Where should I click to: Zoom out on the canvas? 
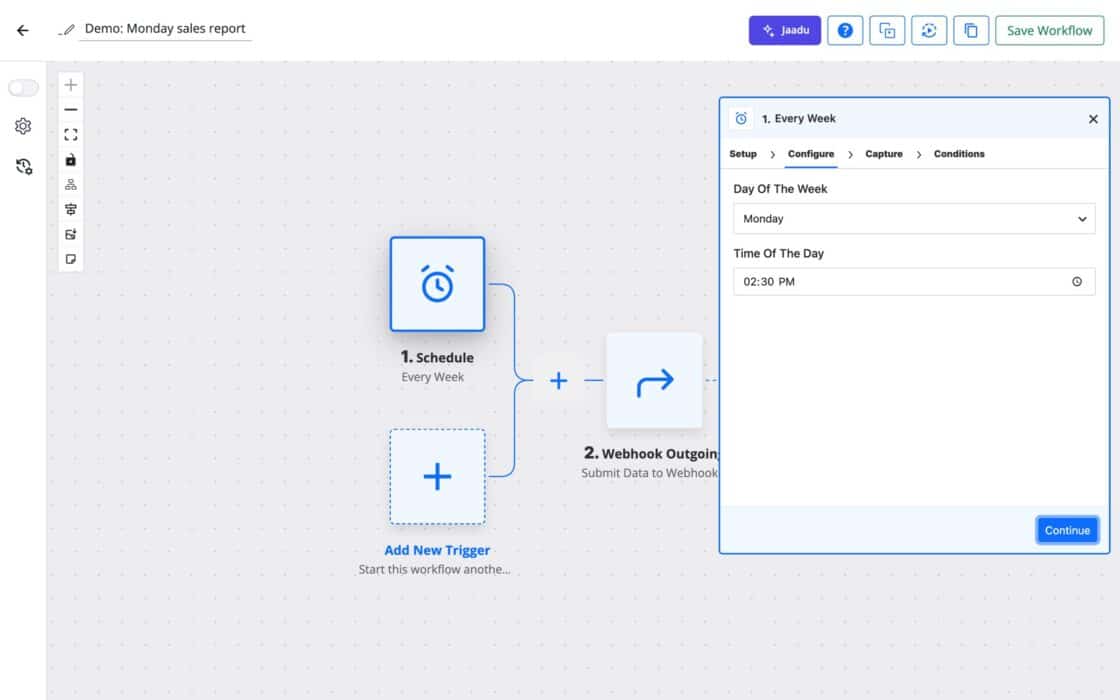coord(71,110)
